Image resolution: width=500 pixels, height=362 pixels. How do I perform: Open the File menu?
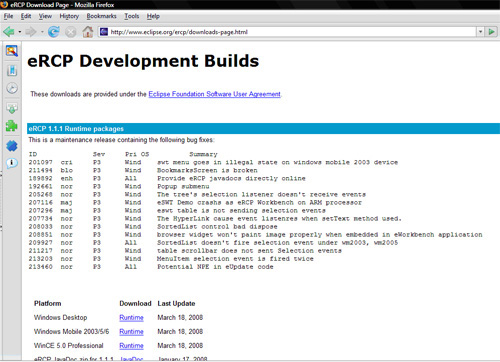coord(8,16)
